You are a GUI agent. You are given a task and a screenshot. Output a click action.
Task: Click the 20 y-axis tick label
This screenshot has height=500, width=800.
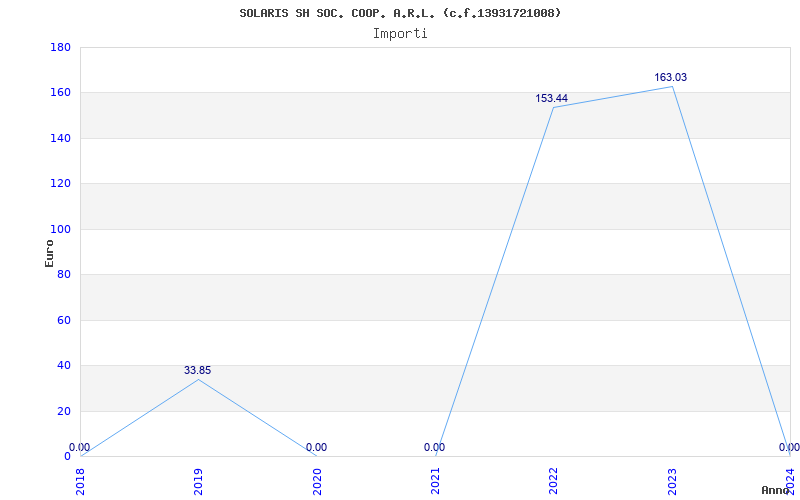(64, 411)
